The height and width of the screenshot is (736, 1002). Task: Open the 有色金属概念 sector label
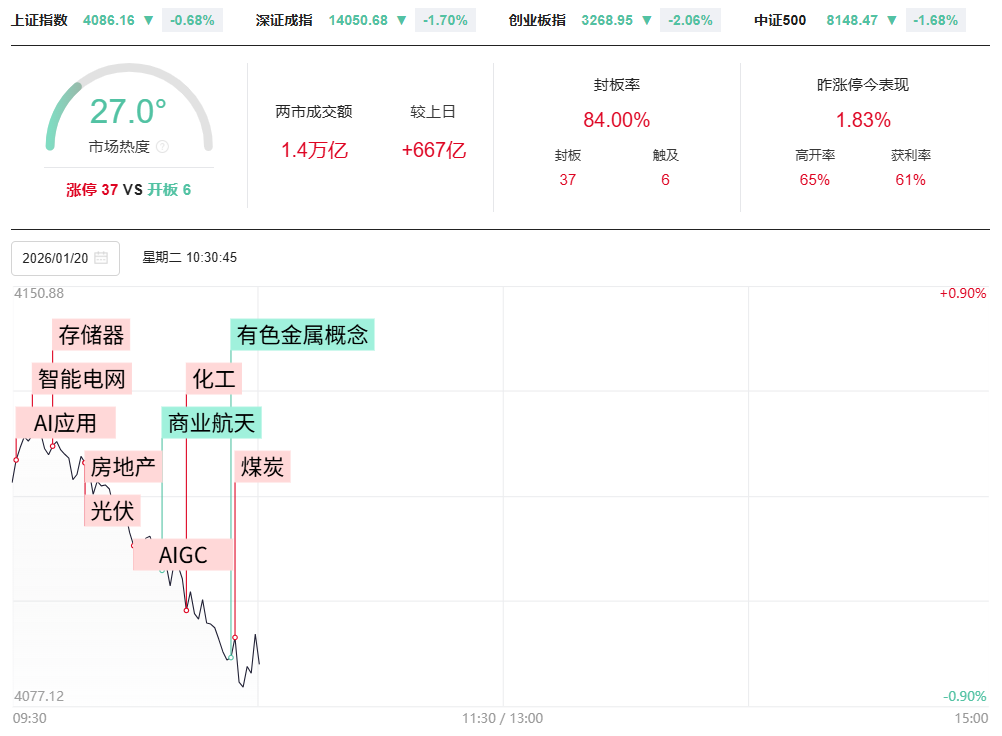[x=303, y=335]
